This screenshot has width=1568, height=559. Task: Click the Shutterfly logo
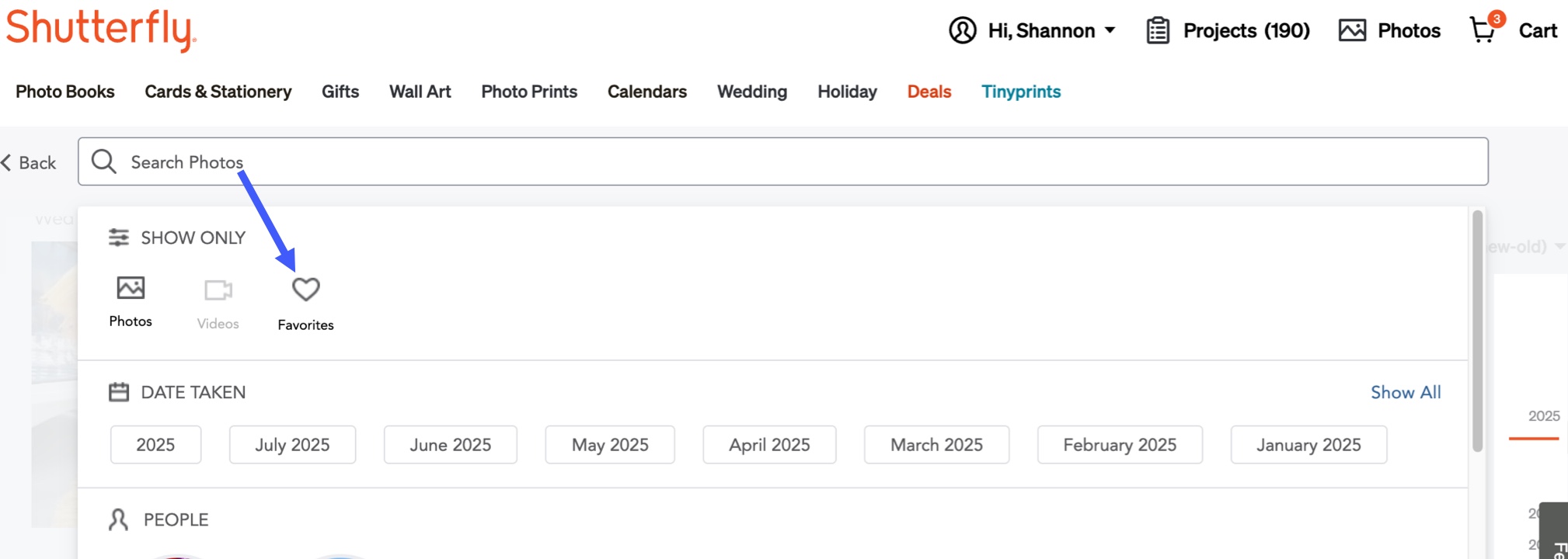[x=101, y=30]
